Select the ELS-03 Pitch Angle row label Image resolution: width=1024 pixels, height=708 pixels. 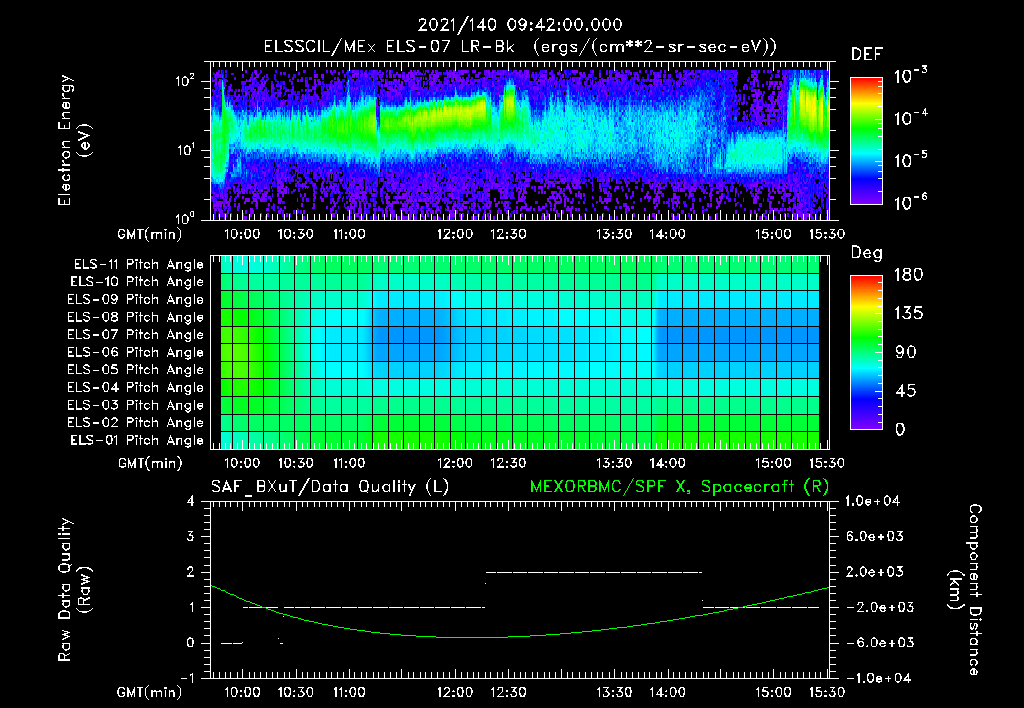[x=135, y=406]
